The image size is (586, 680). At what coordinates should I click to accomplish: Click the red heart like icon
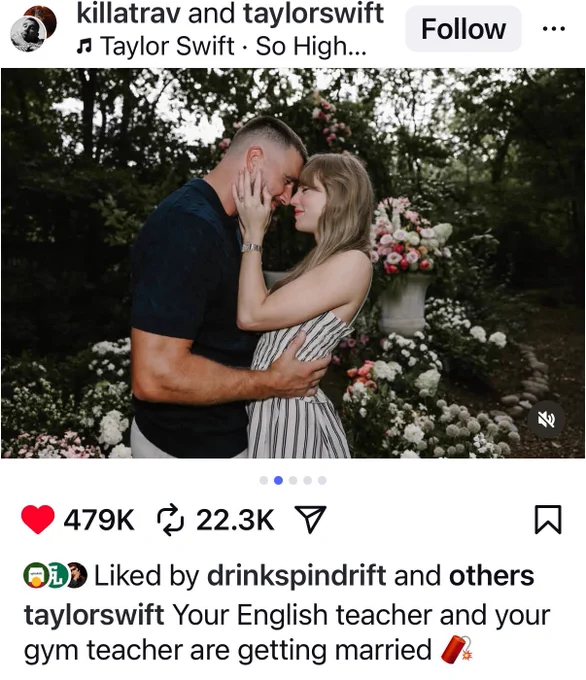pyautogui.click(x=38, y=519)
